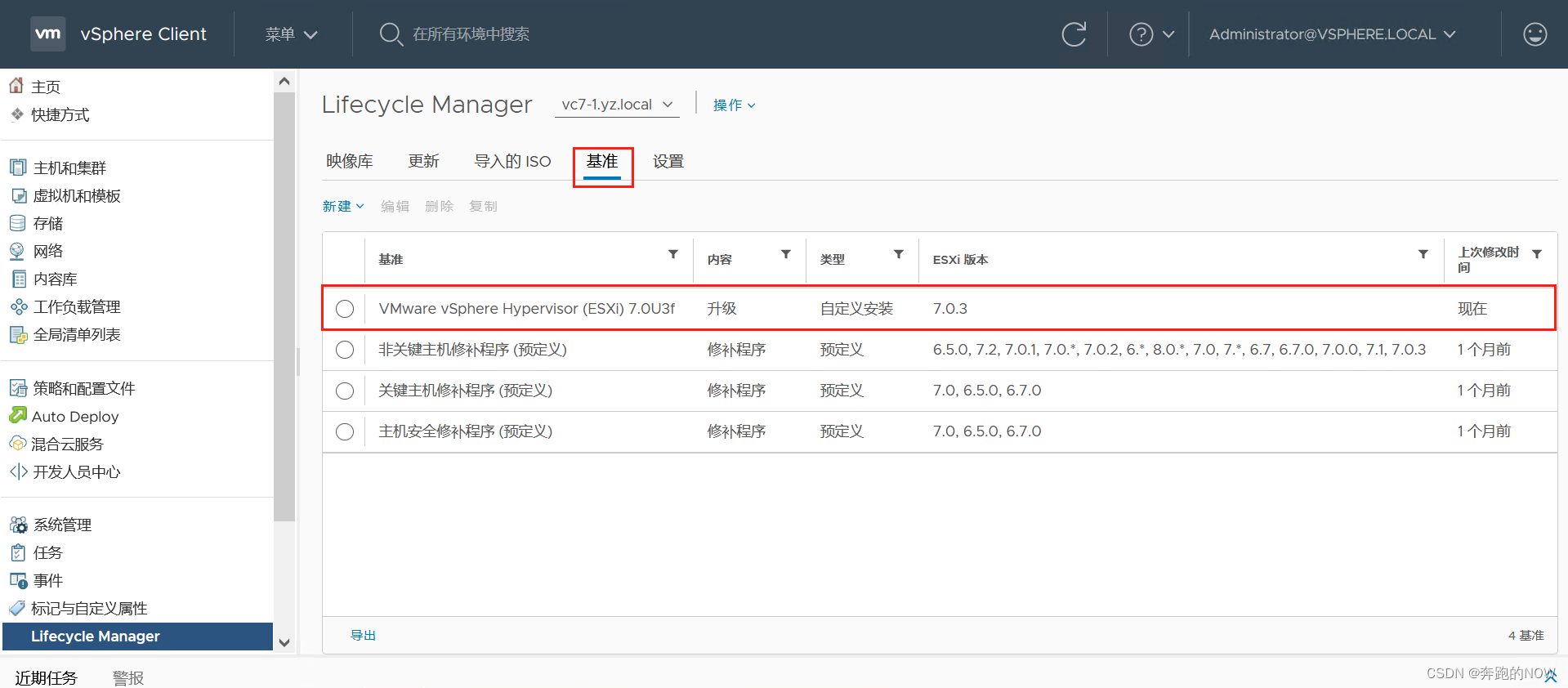Click the 删除 button
The height and width of the screenshot is (688, 1568).
(440, 206)
